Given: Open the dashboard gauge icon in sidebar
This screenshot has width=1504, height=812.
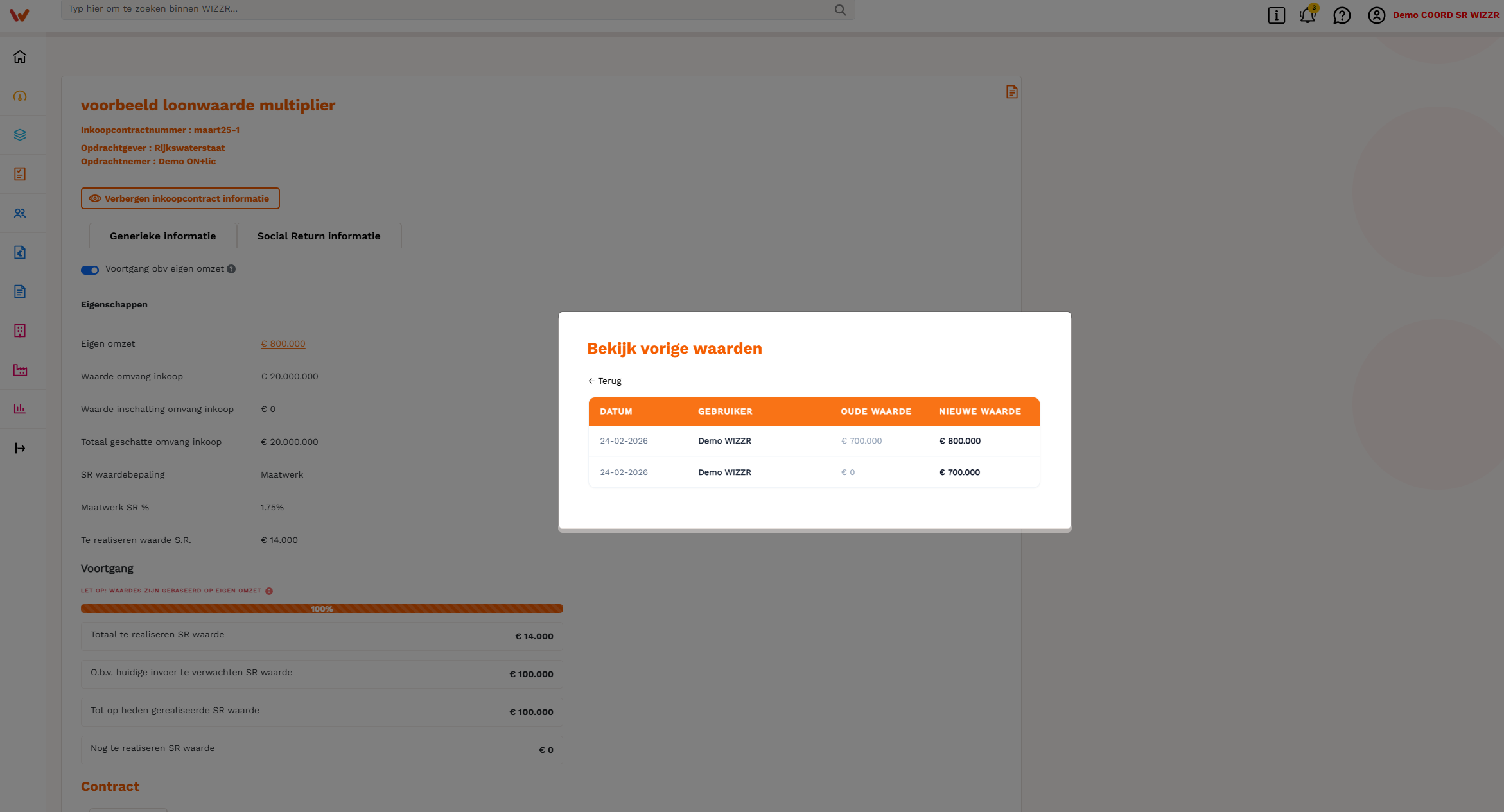Looking at the screenshot, I should tap(20, 96).
